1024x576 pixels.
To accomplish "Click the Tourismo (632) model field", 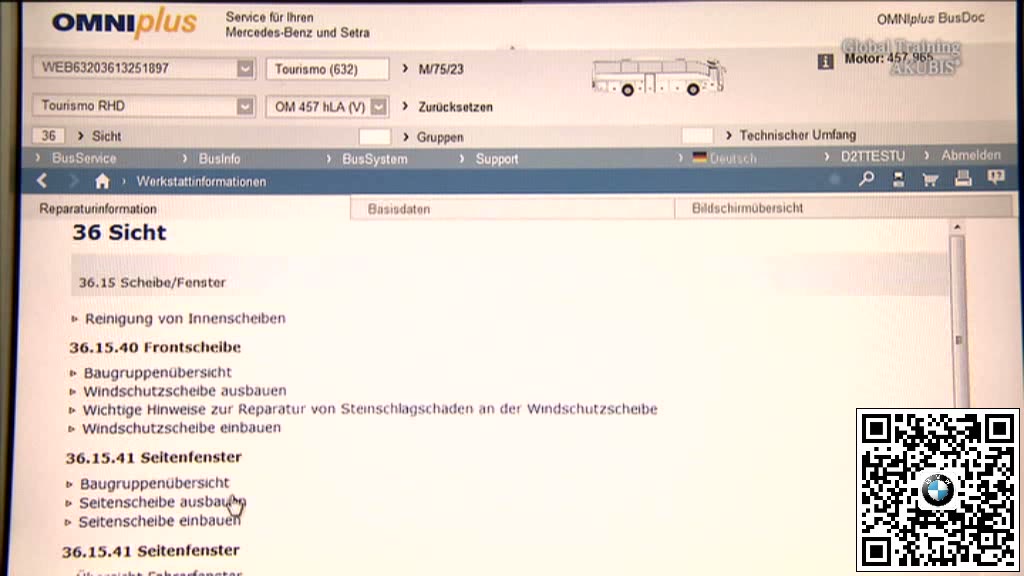I will pos(327,69).
